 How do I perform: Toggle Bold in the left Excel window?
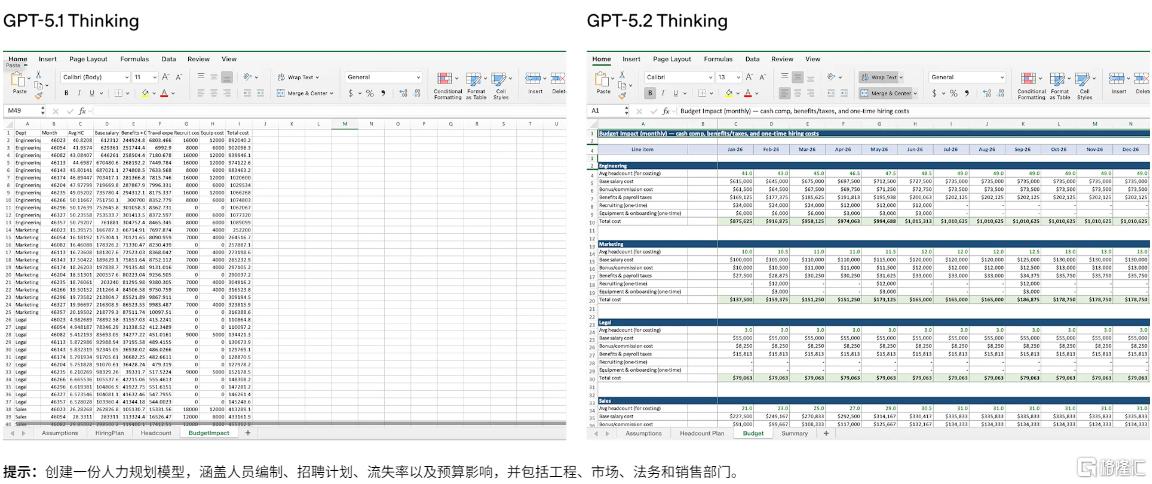point(67,93)
